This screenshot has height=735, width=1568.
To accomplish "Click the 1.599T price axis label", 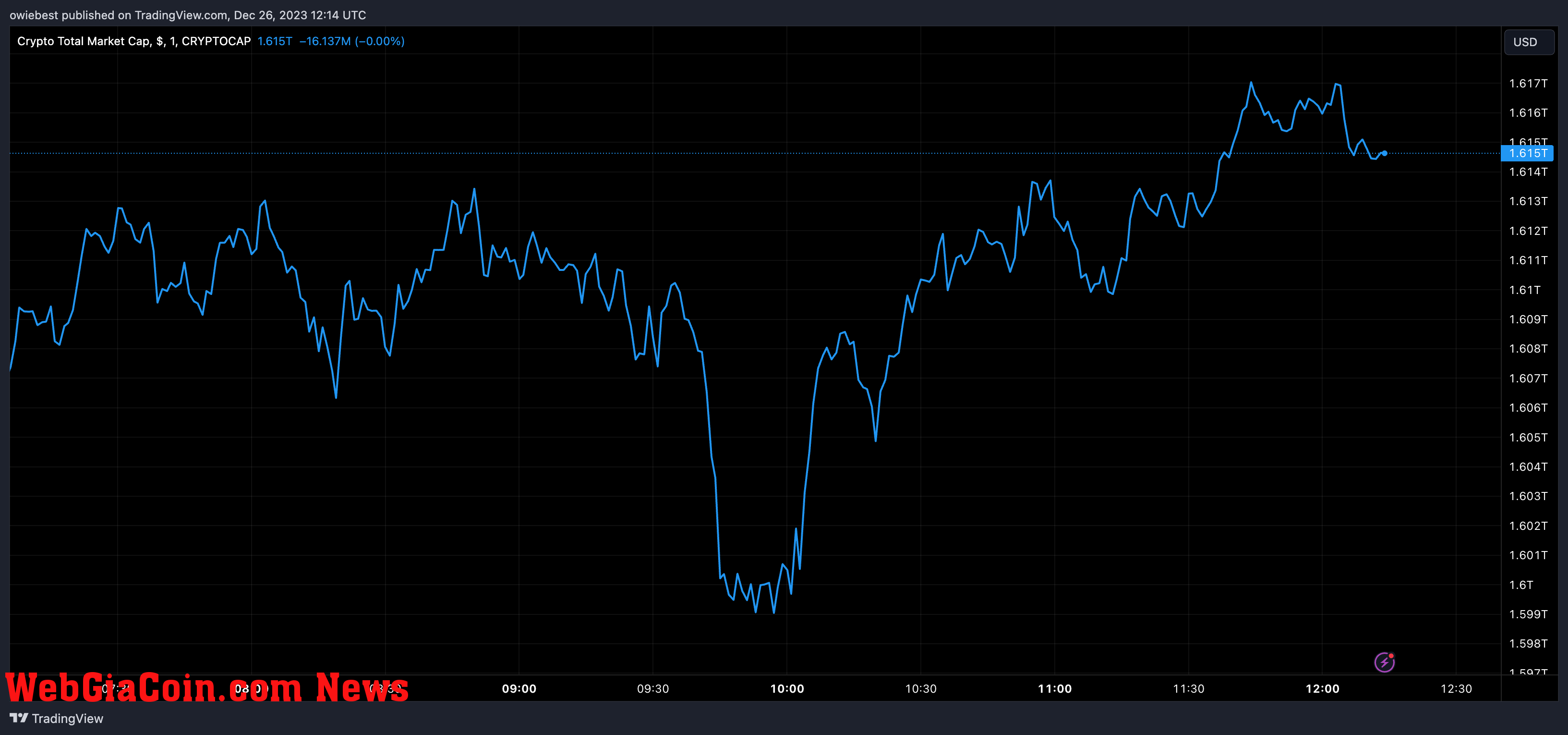I will [x=1528, y=614].
